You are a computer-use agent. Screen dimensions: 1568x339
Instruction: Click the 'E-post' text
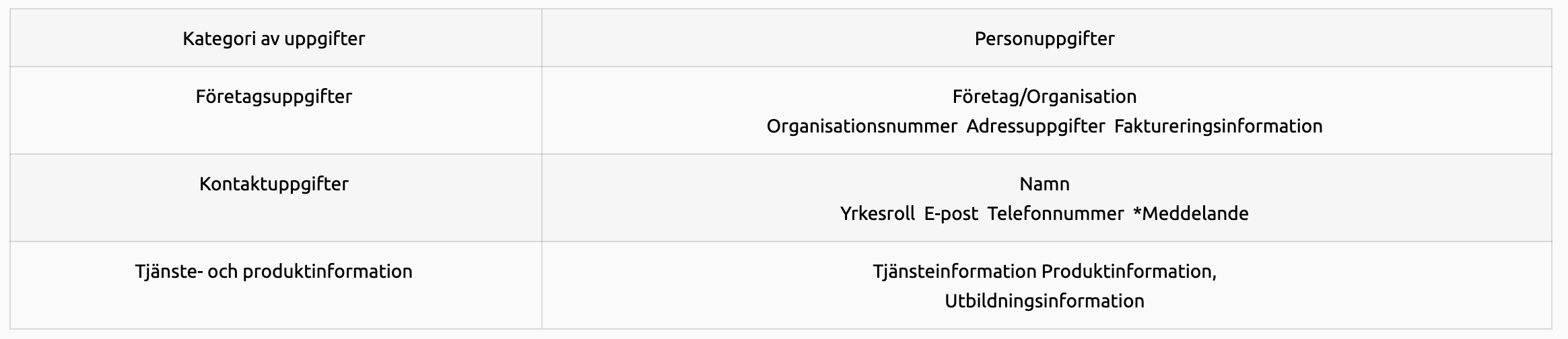[x=951, y=213]
